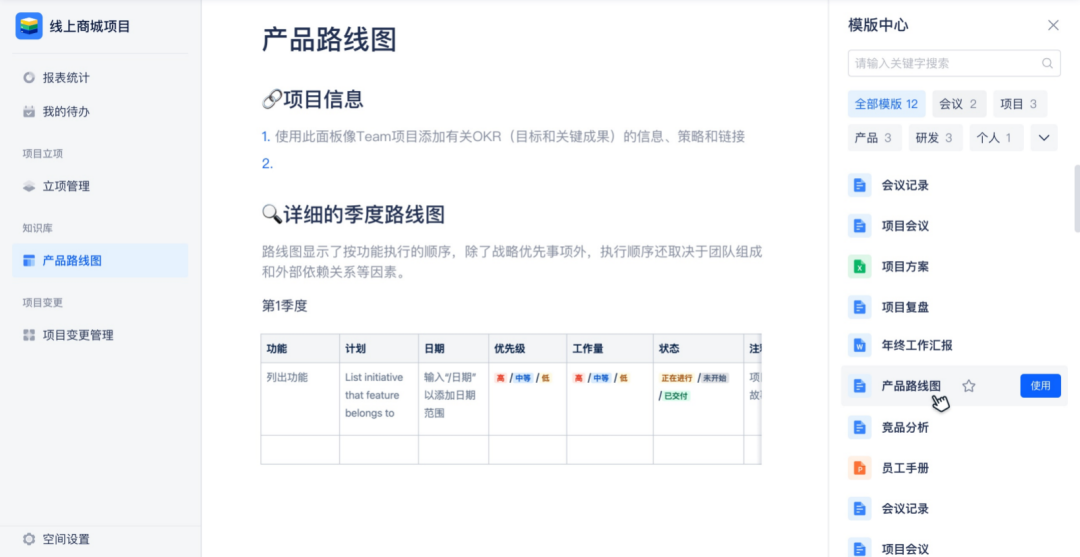Viewport: 1080px width, 557px height.
Task: Click the 'List initiative that feature belongs to' cell
Action: point(379,399)
